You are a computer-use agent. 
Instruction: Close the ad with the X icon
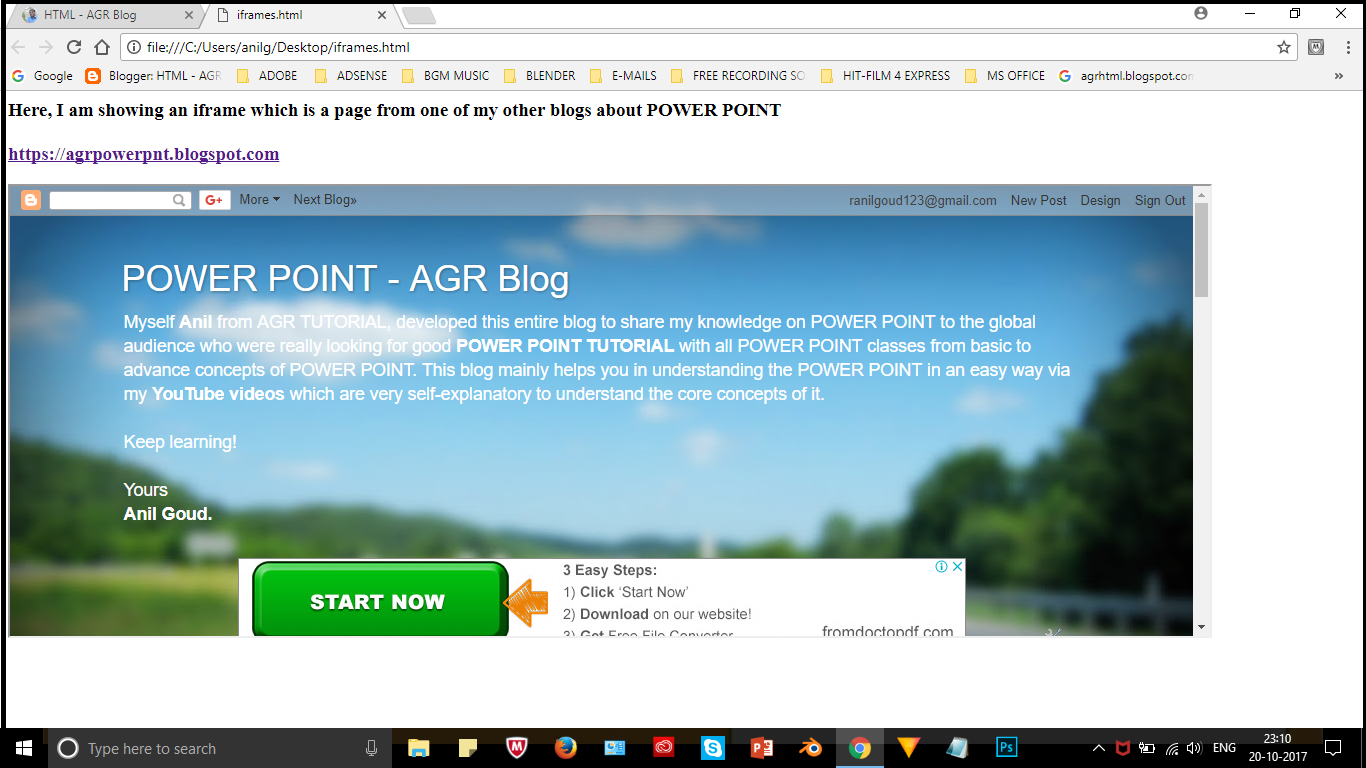[957, 566]
